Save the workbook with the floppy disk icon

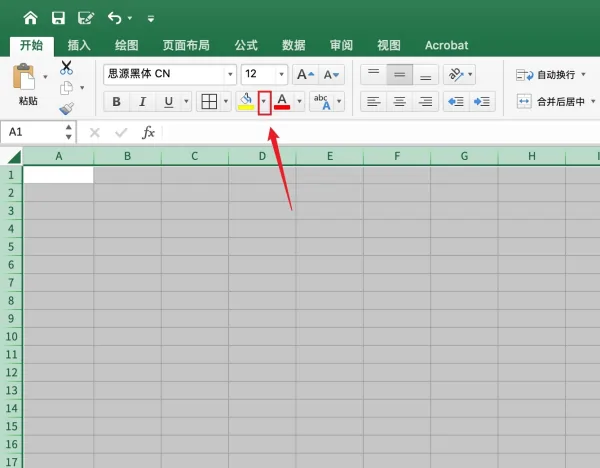58,18
